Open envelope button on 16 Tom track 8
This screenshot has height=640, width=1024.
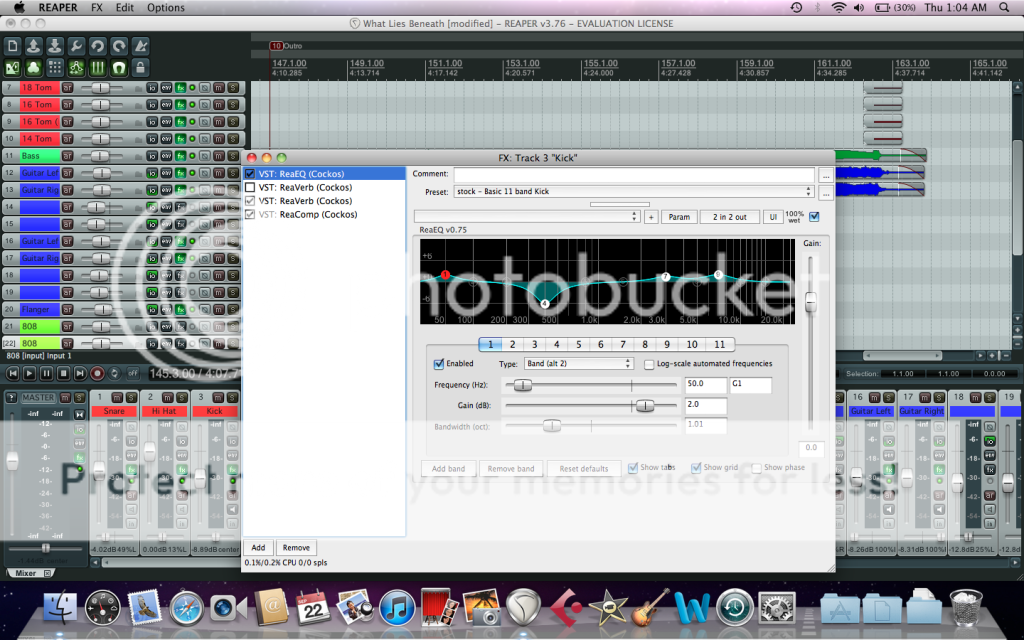tap(166, 104)
